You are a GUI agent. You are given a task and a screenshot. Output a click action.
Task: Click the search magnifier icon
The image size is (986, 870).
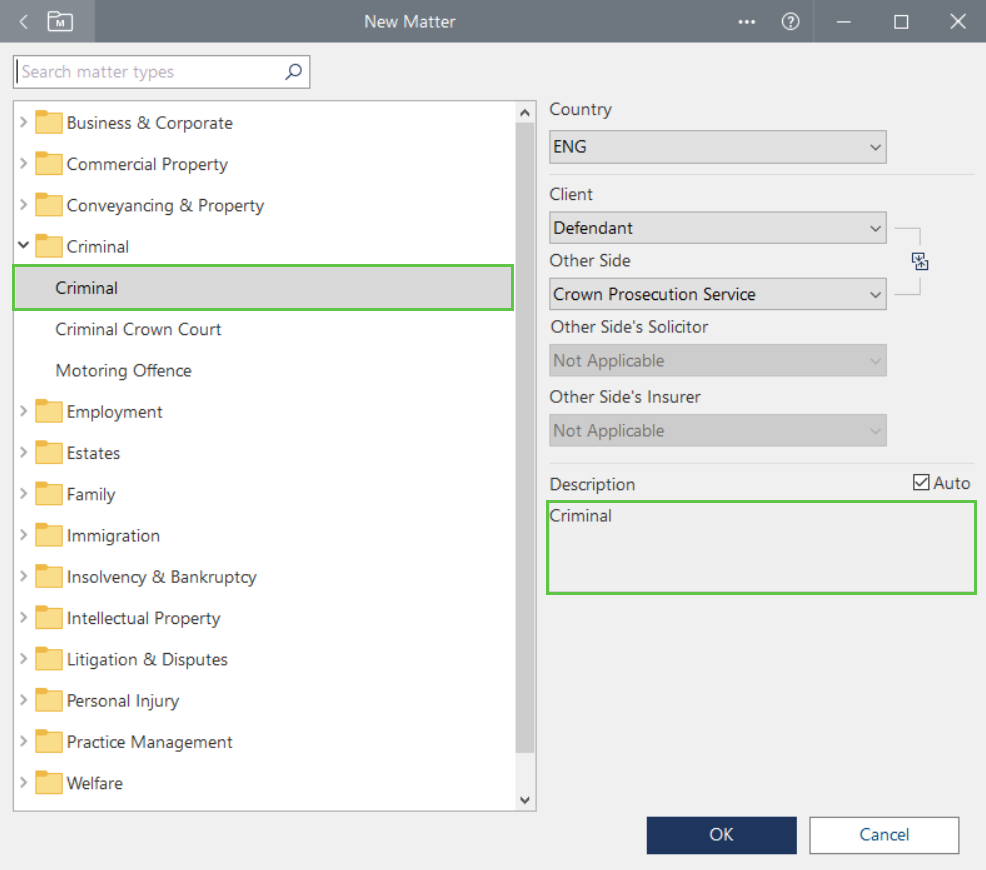pyautogui.click(x=293, y=72)
